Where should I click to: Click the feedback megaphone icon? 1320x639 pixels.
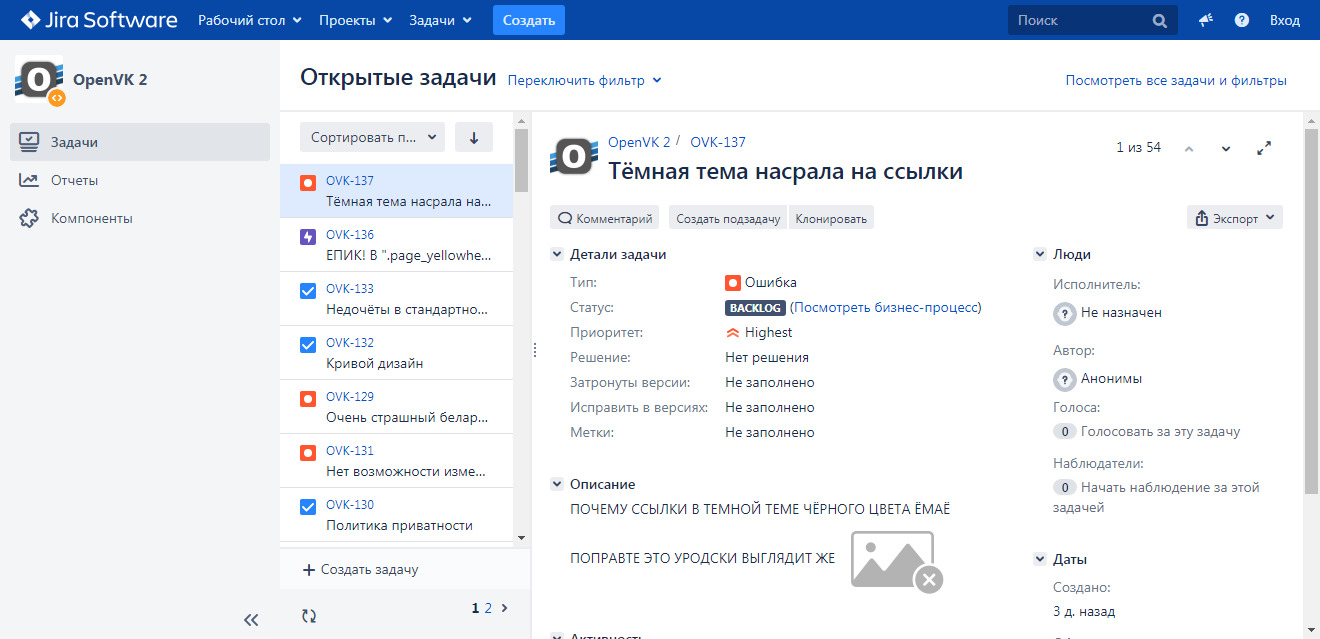click(x=1206, y=20)
